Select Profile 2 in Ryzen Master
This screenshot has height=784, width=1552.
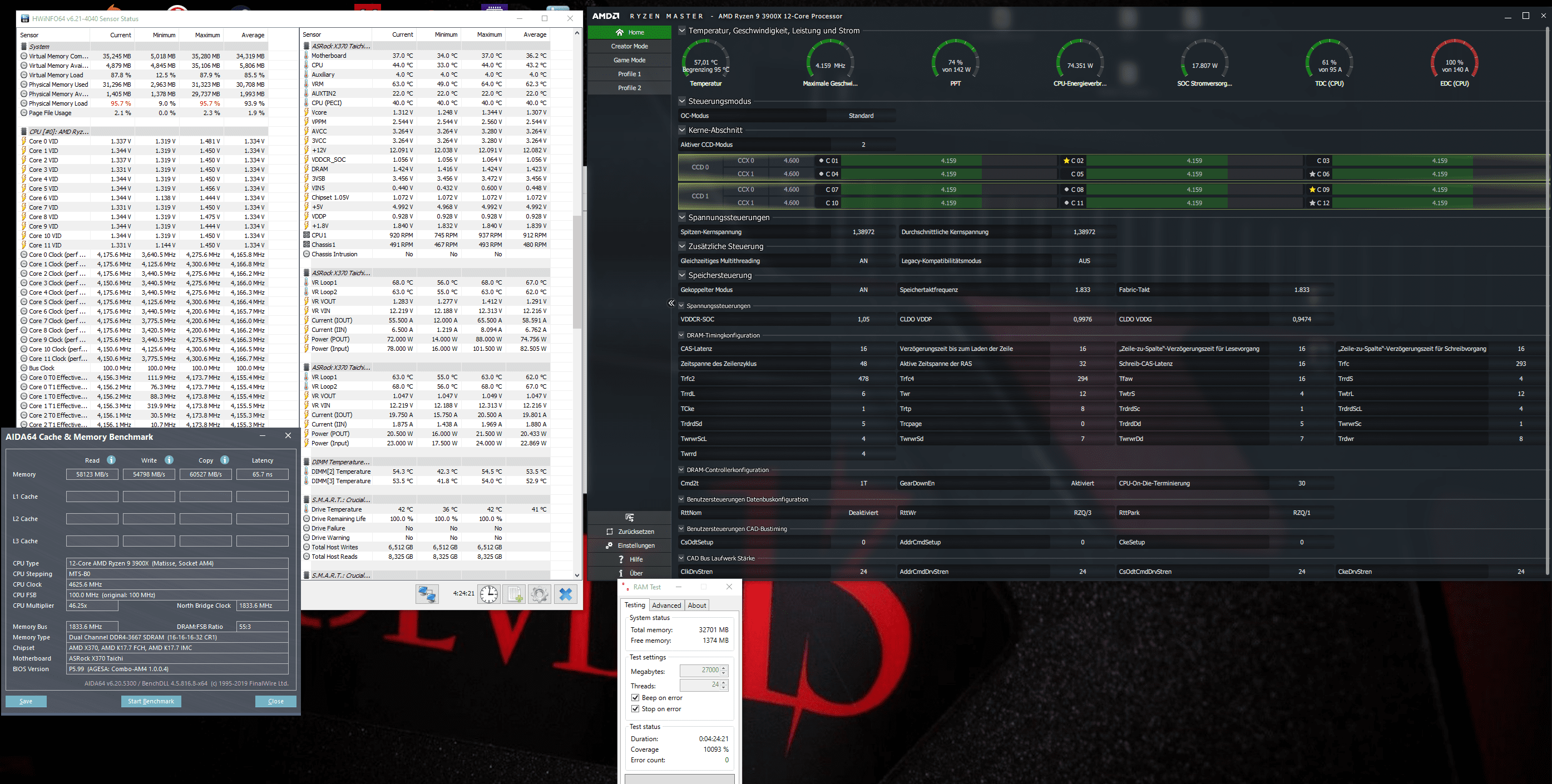tap(630, 87)
